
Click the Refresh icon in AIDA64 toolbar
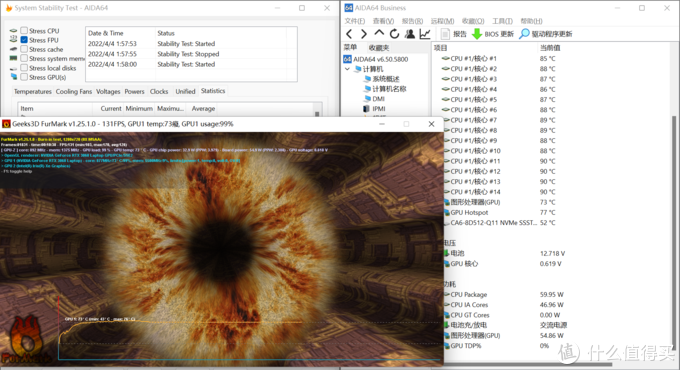(394, 34)
